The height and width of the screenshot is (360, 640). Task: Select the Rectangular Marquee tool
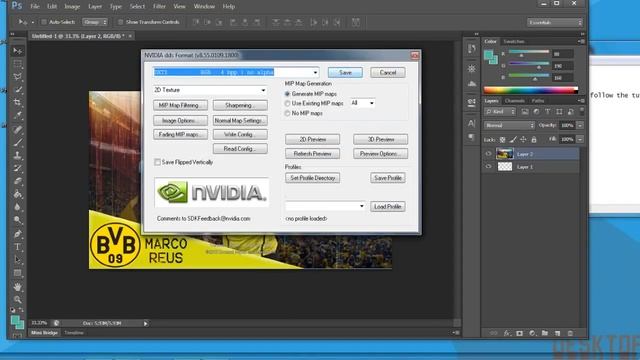click(x=17, y=64)
